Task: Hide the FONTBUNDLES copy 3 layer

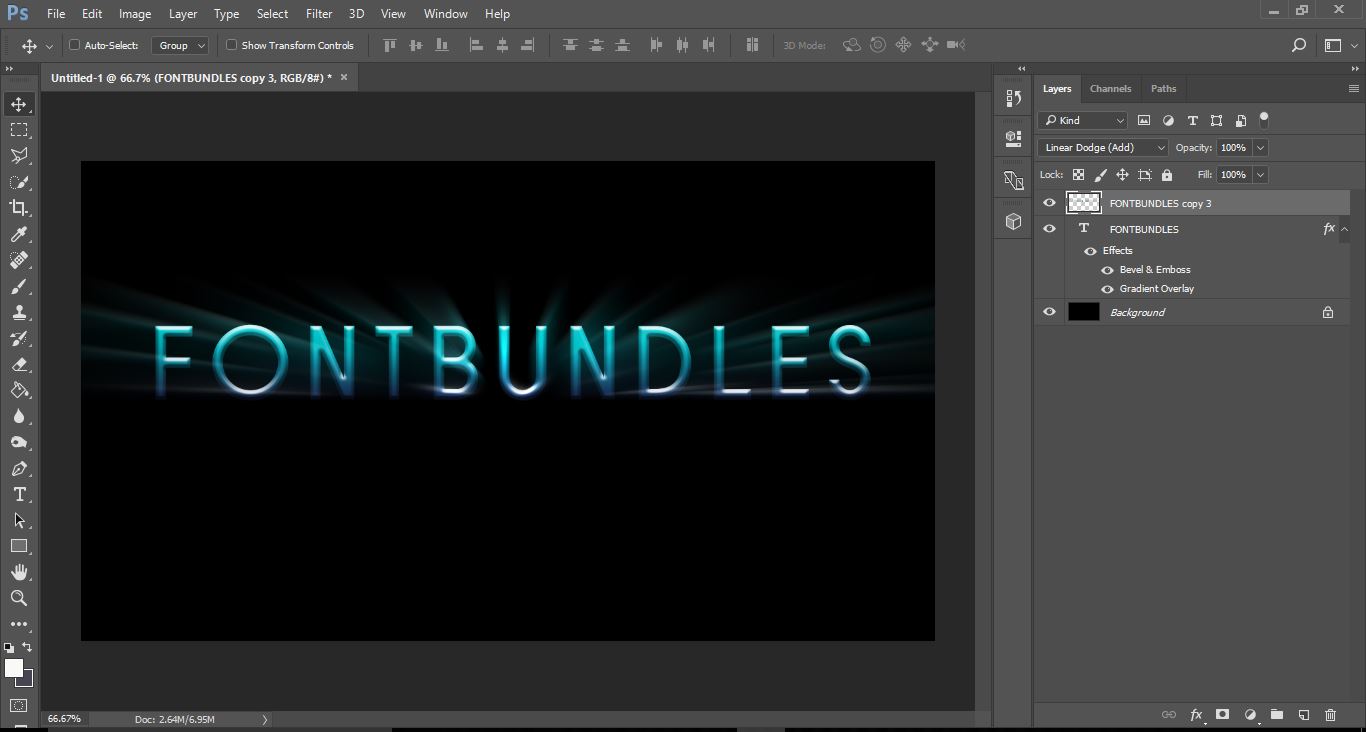Action: click(x=1049, y=203)
